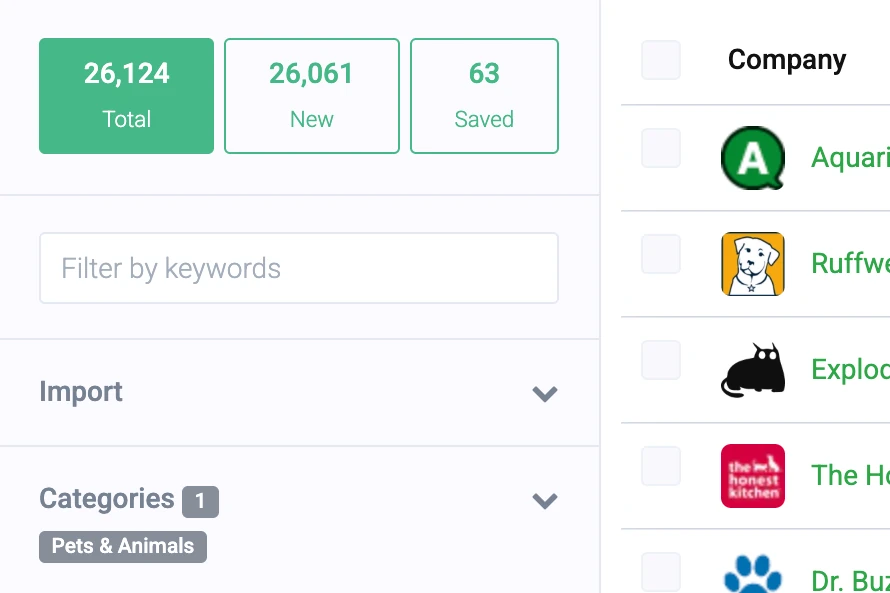
Task: Click the Pets & Animals category tag
Action: pos(123,547)
